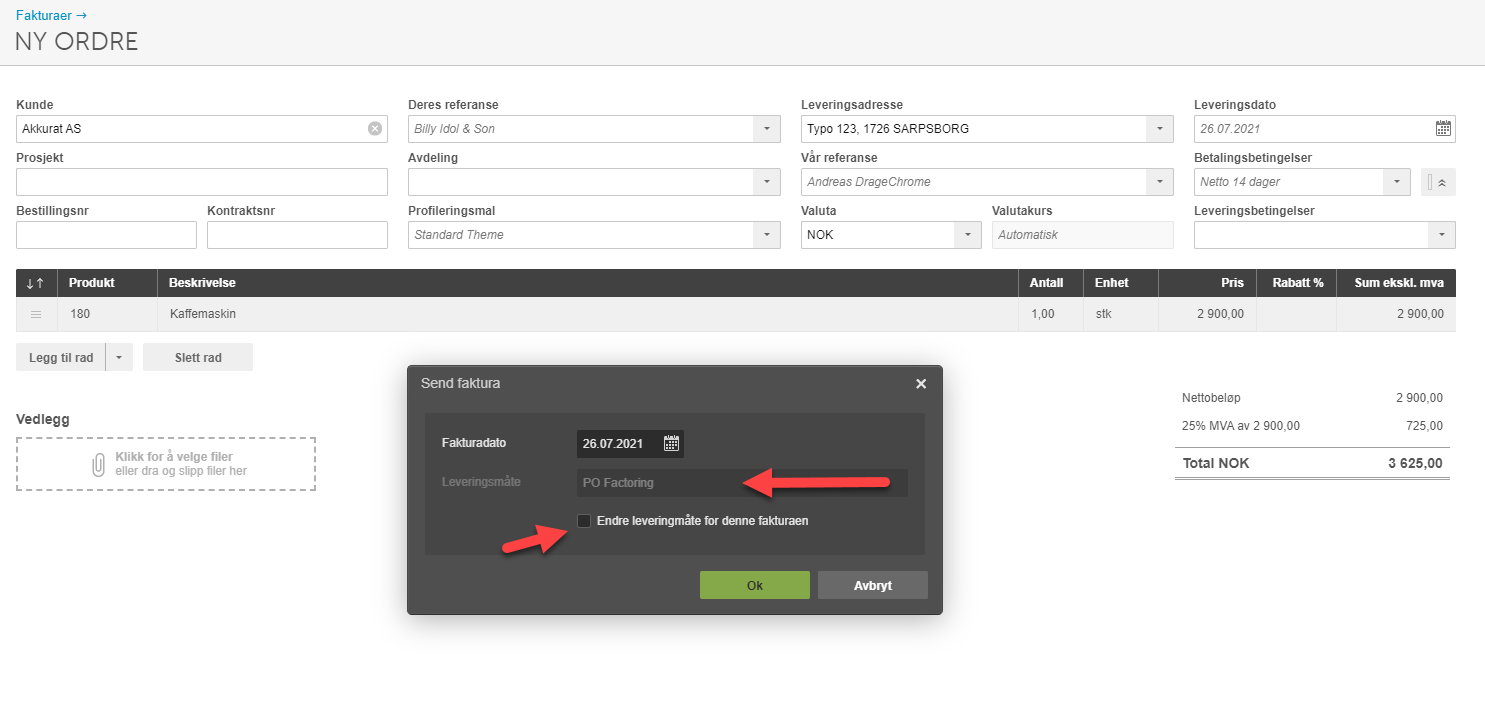The height and width of the screenshot is (723, 1485).
Task: Click the Valutakurs Automatisk field
Action: [1082, 235]
